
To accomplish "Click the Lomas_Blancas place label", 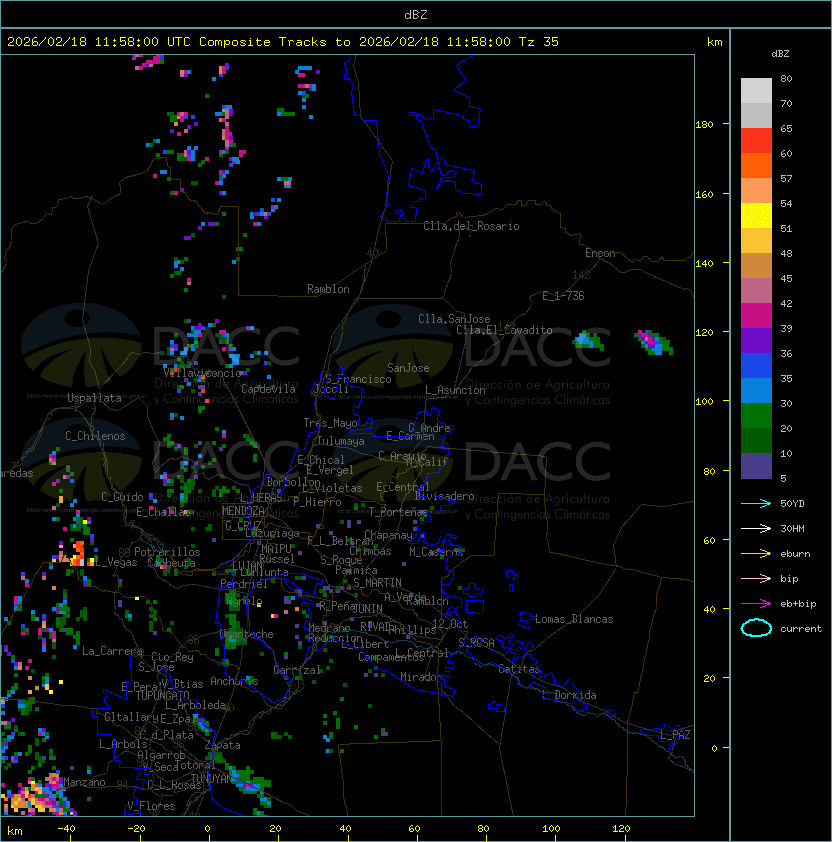I will tap(574, 619).
